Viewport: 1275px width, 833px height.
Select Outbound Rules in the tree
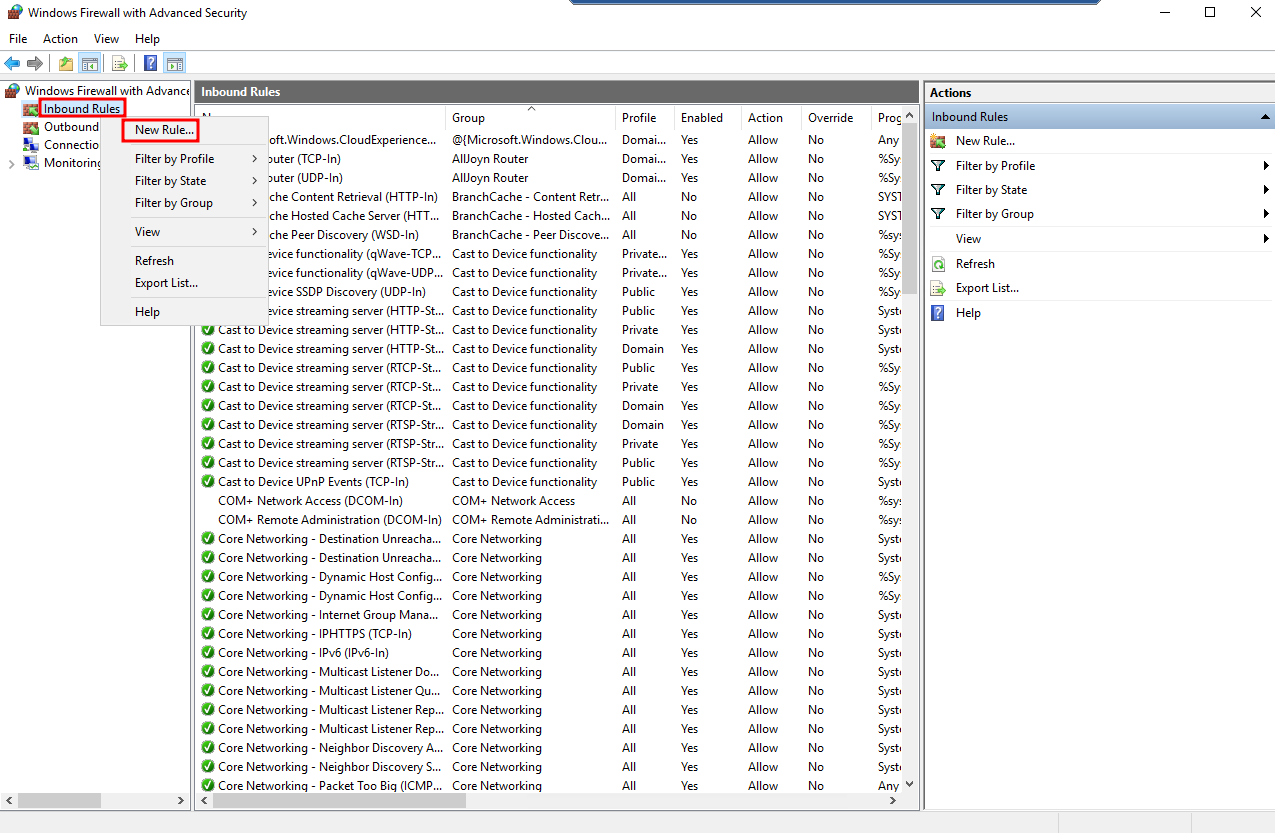coord(71,127)
